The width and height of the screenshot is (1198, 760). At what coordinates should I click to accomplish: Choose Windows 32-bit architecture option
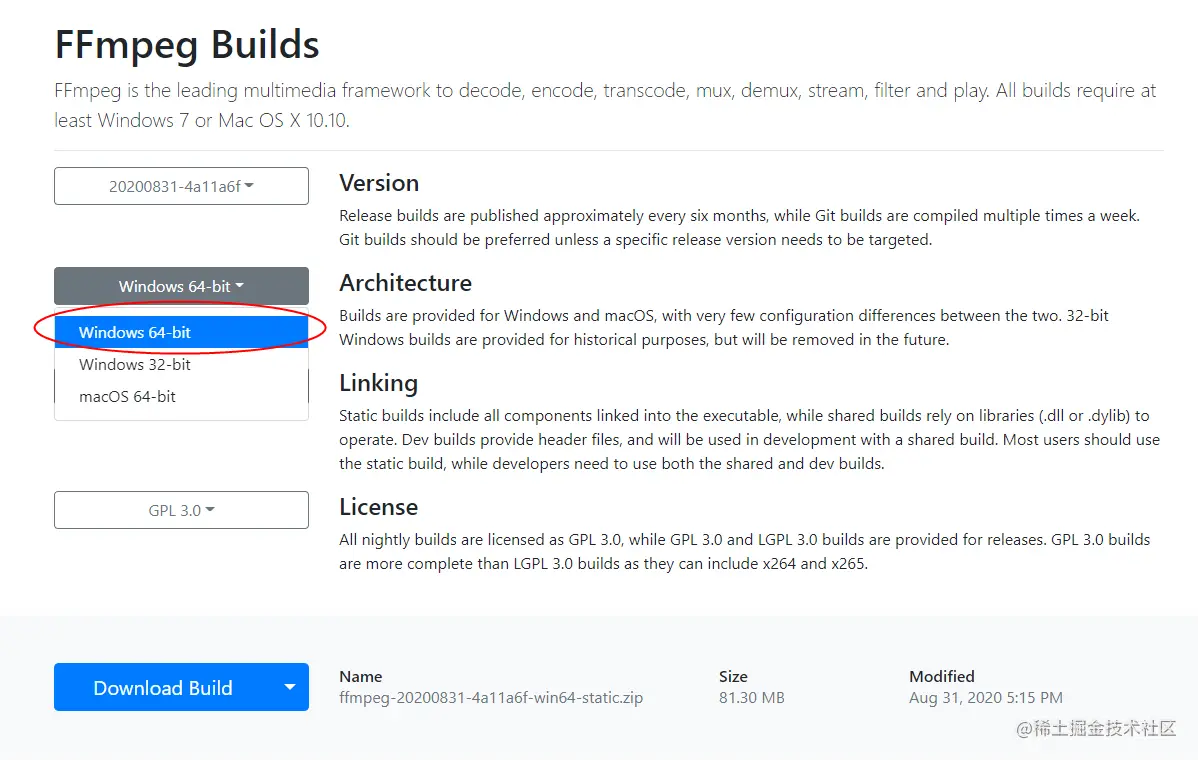click(181, 364)
